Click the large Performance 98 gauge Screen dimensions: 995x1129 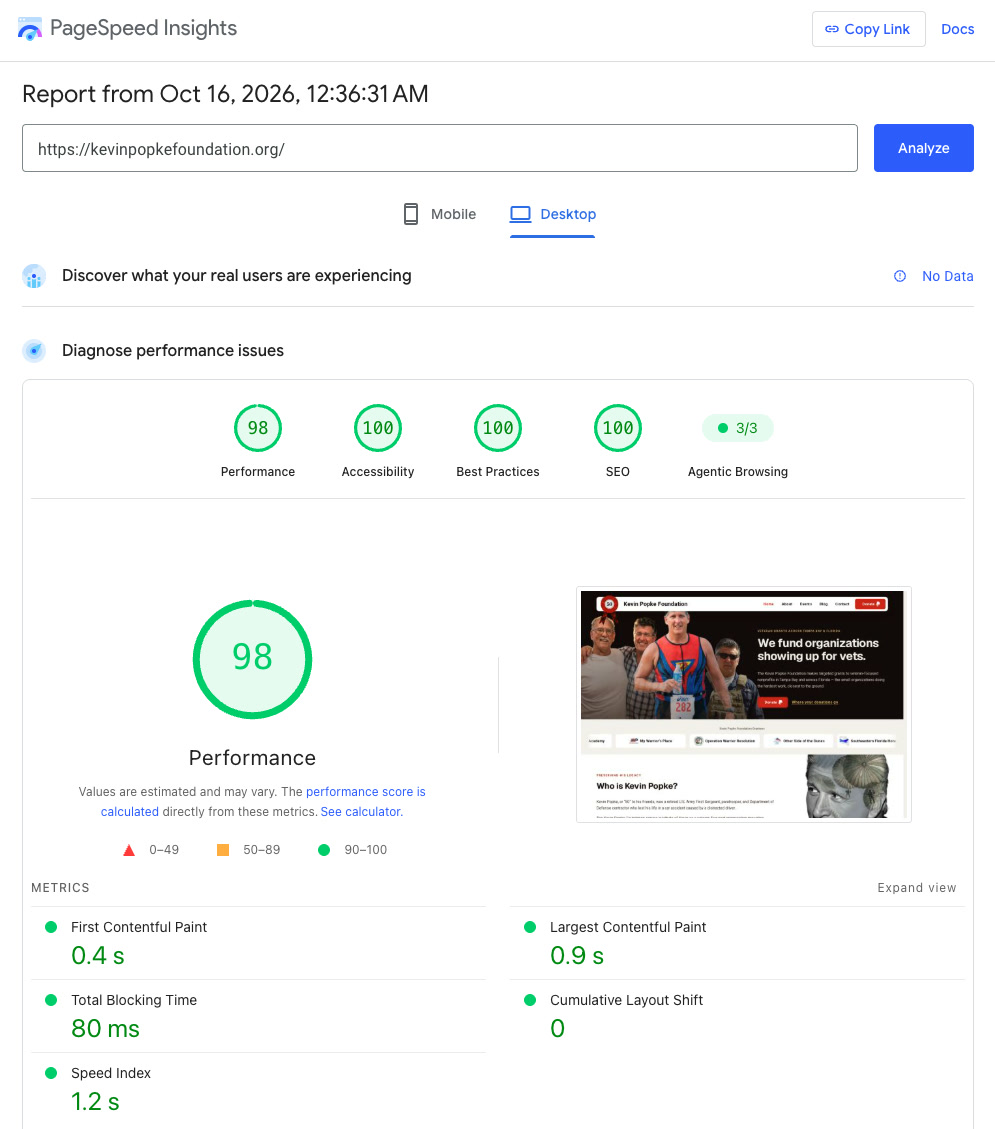(x=252, y=659)
